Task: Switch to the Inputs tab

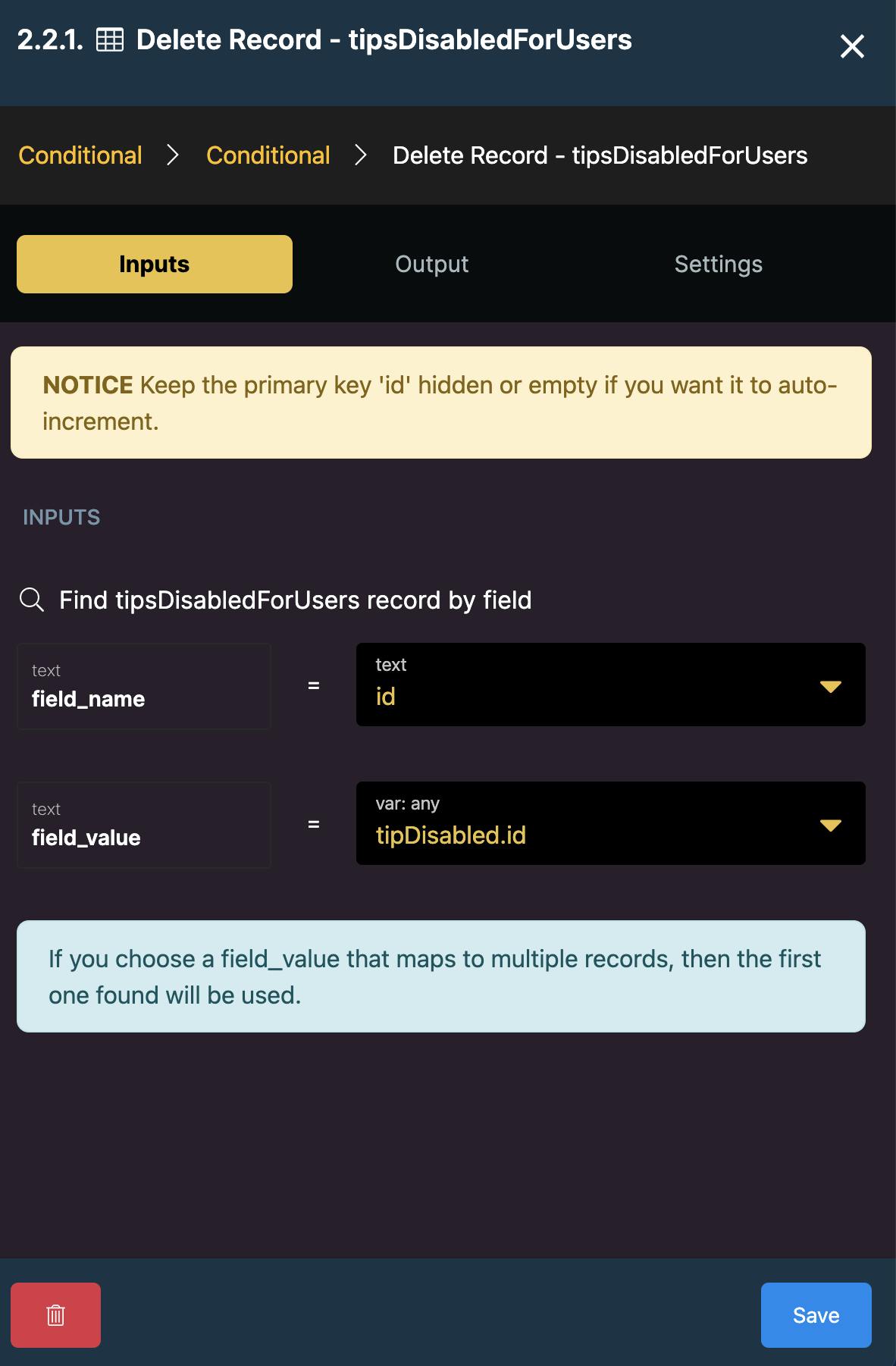Action: pyautogui.click(x=155, y=264)
